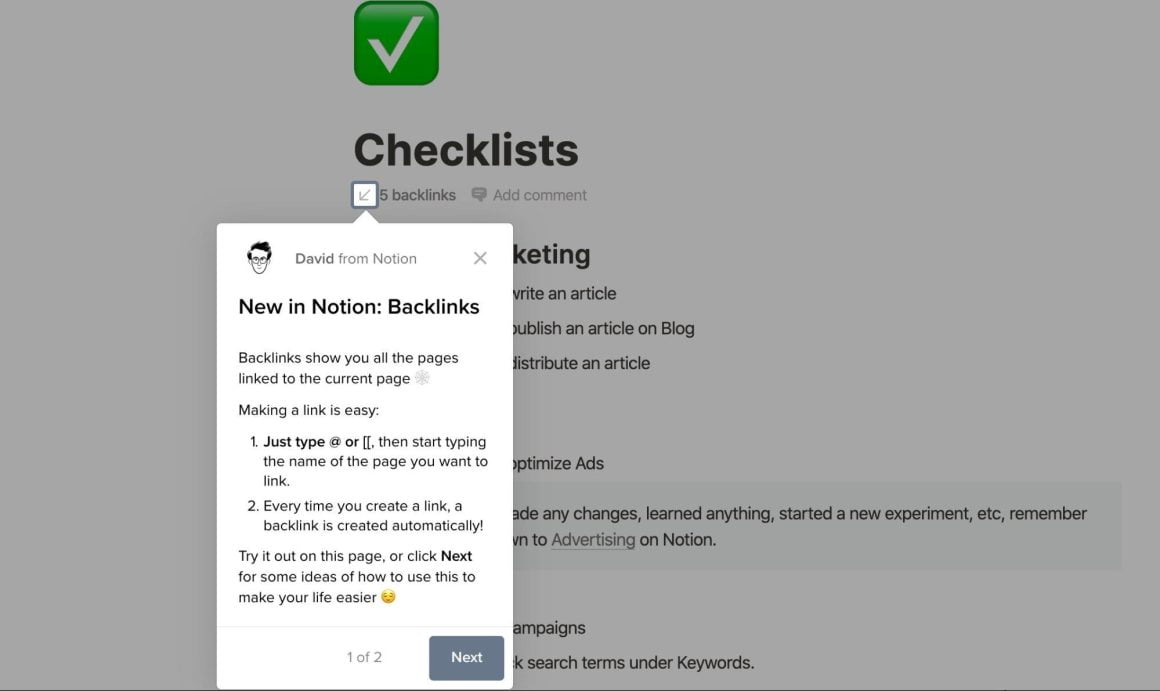This screenshot has height=691, width=1160.
Task: Click David's avatar in the popup header
Action: 259,257
